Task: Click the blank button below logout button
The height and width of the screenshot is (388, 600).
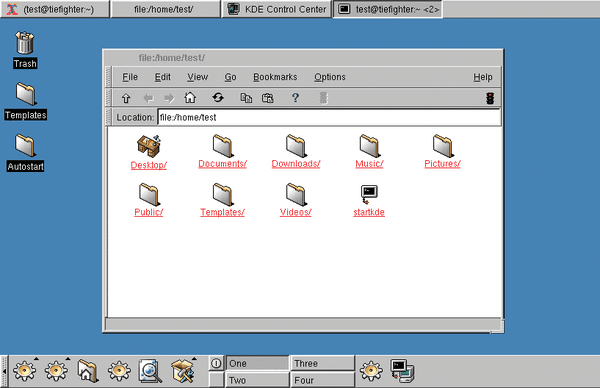Action: click(x=216, y=380)
